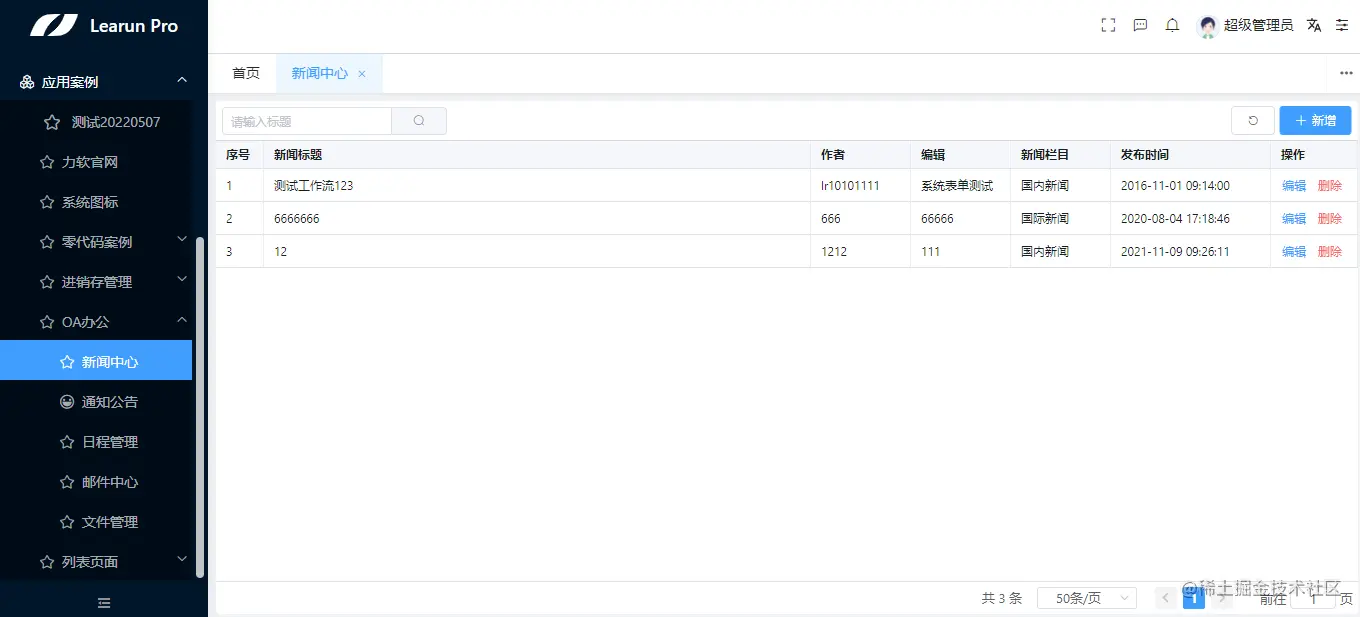
Task: Click the 新增 button to add news
Action: click(1315, 119)
